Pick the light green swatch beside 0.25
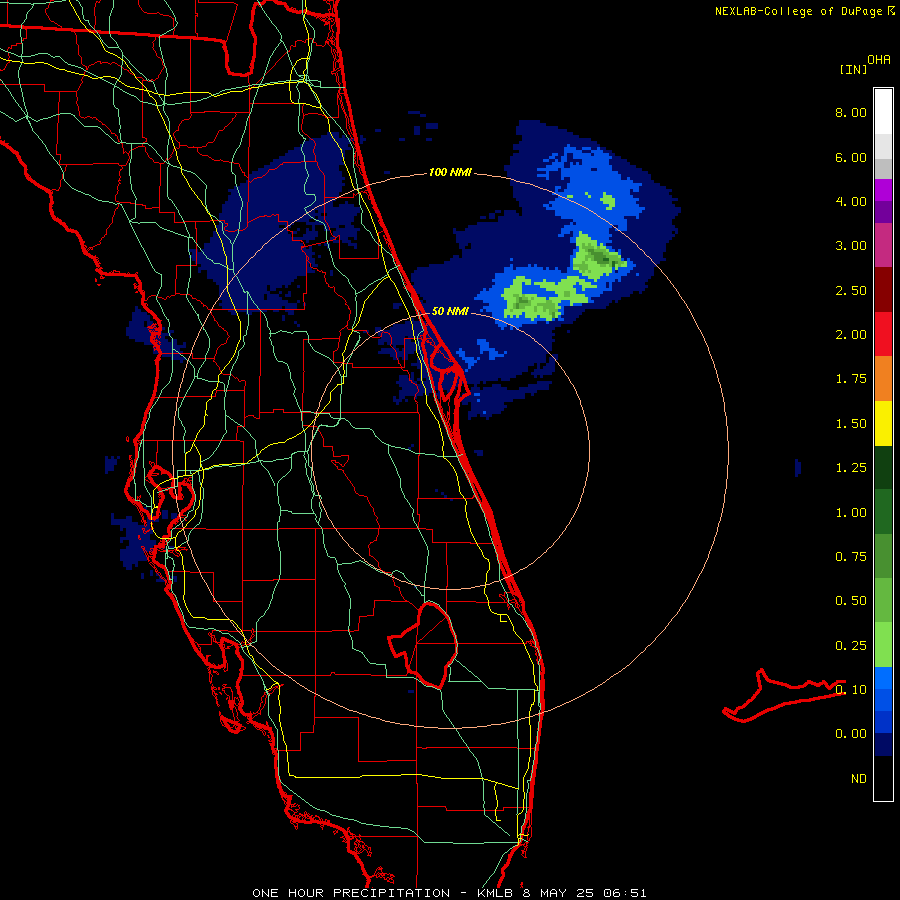Screen dimensions: 900x900 (883, 645)
